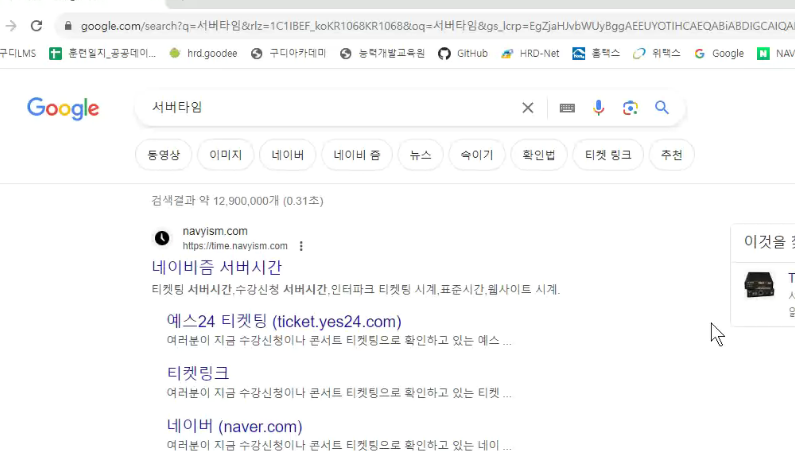
Task: Filter results by 동영상
Action: [x=163, y=155]
